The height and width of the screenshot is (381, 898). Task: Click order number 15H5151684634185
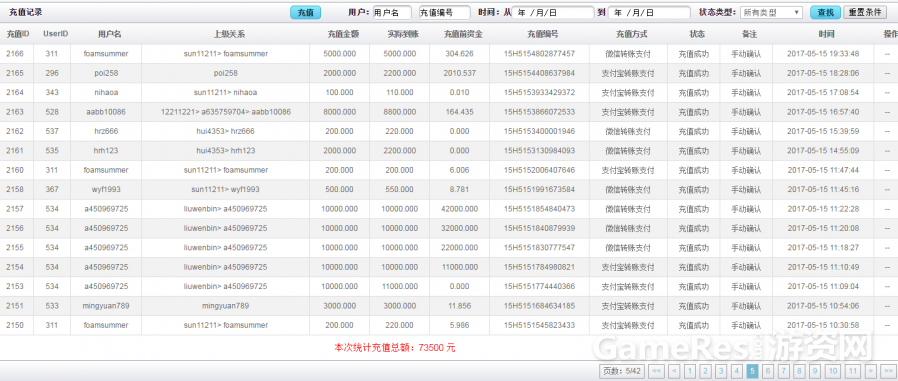539,306
